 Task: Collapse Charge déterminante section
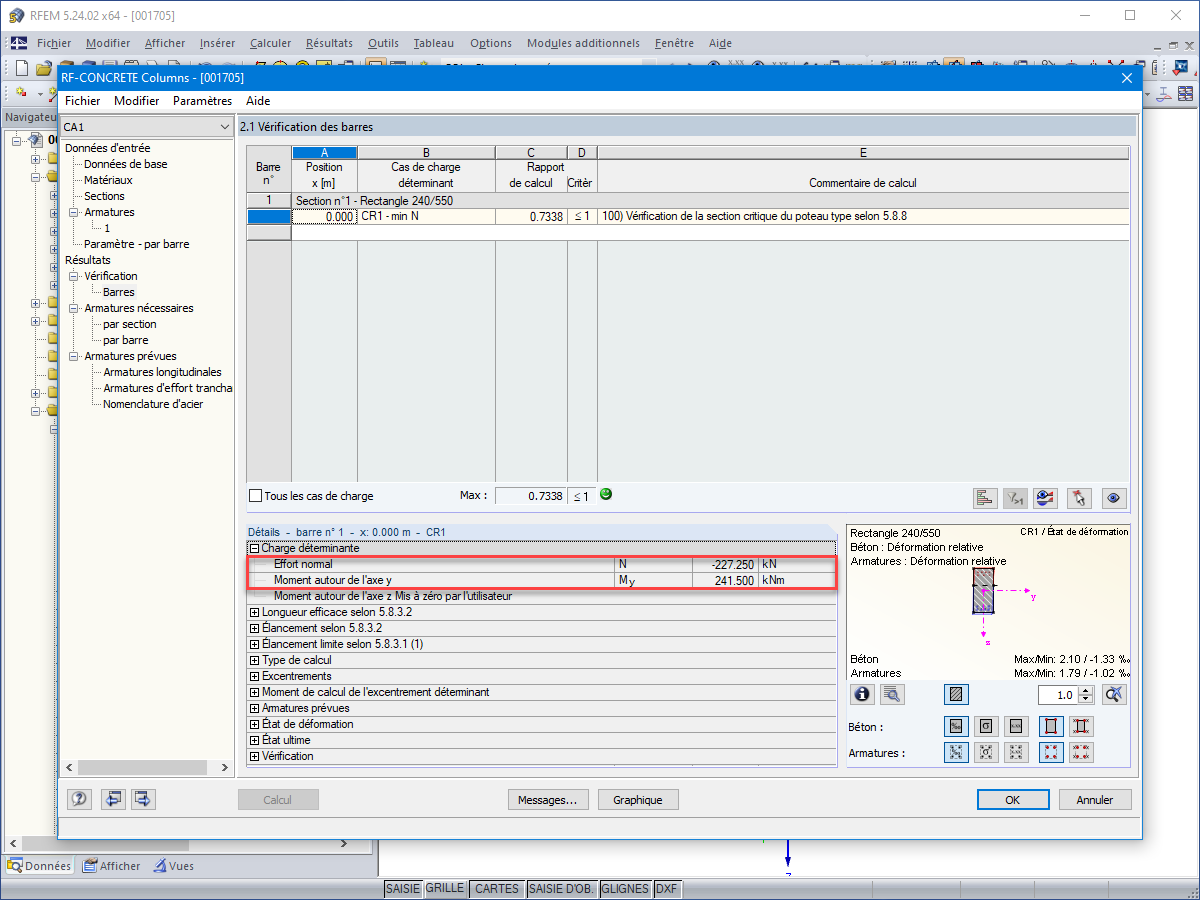(x=255, y=548)
